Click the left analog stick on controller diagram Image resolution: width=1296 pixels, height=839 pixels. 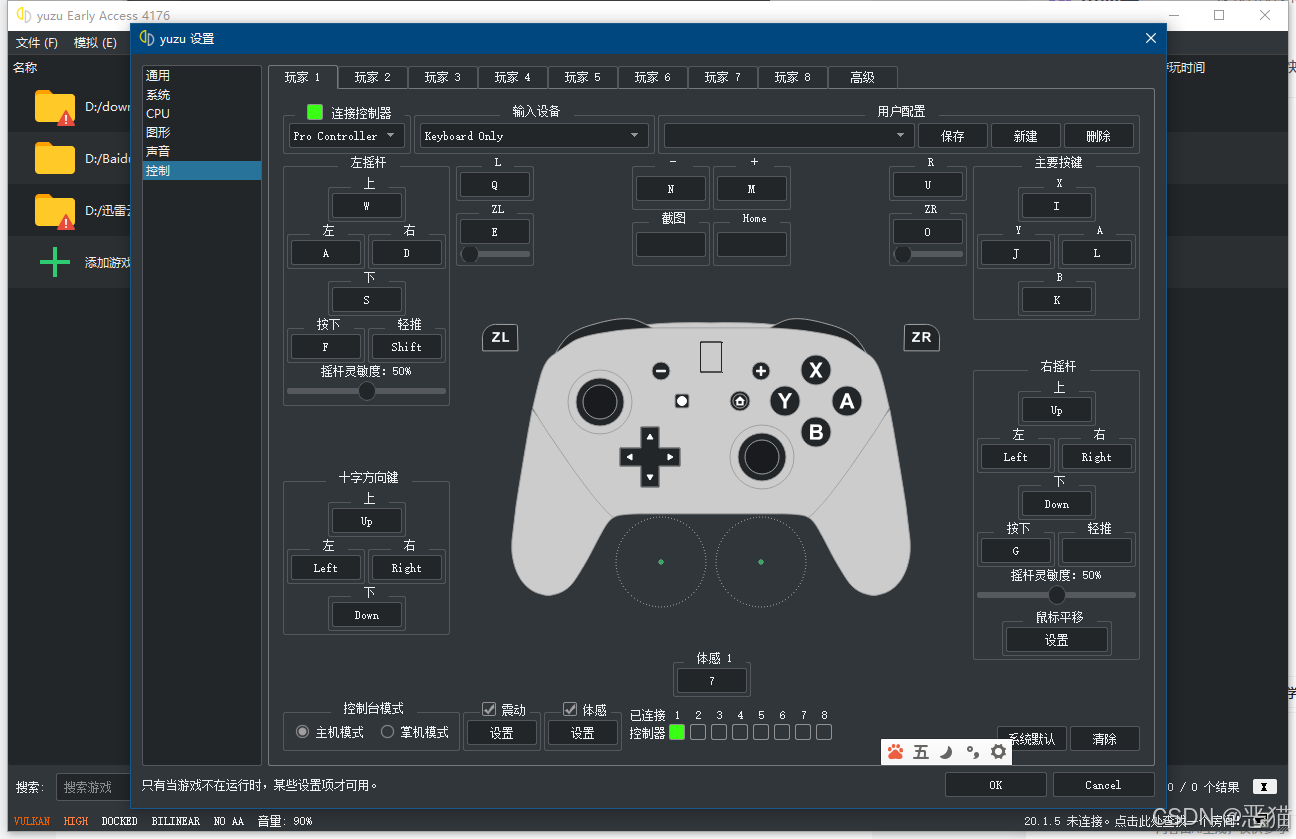click(x=599, y=403)
